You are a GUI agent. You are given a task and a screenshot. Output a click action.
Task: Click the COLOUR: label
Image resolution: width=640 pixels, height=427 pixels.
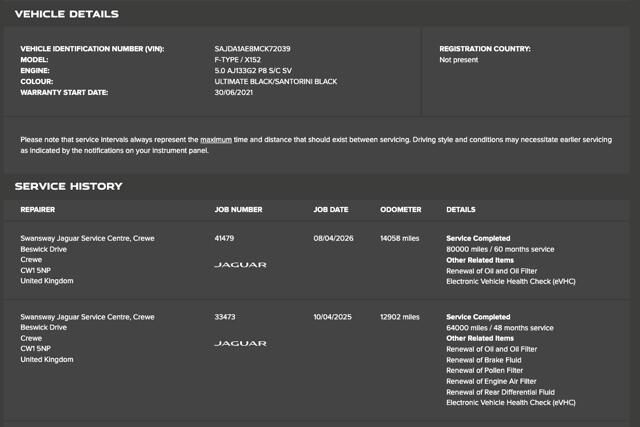click(37, 82)
